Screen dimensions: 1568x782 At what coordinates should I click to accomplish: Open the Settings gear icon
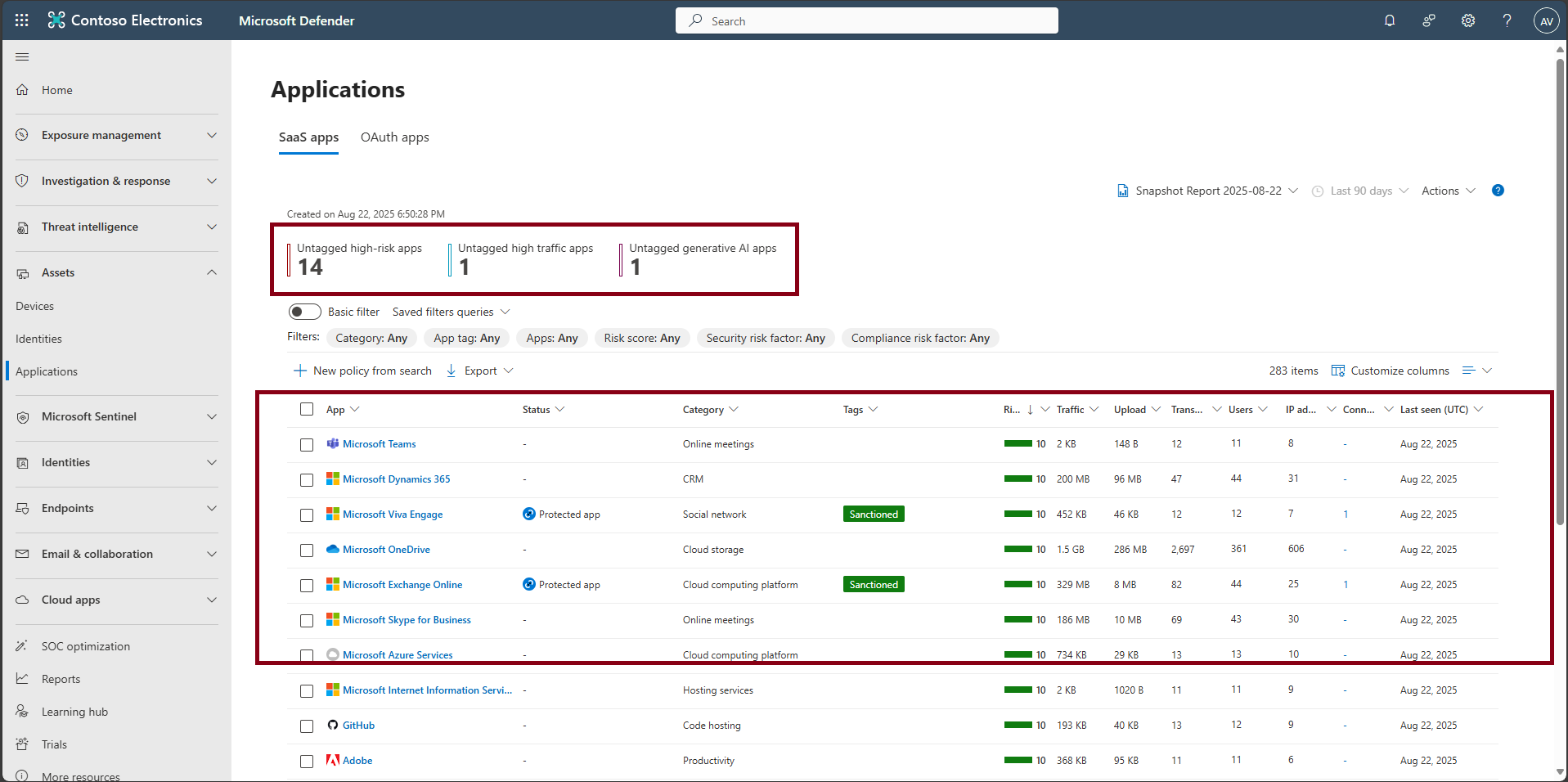[x=1468, y=20]
